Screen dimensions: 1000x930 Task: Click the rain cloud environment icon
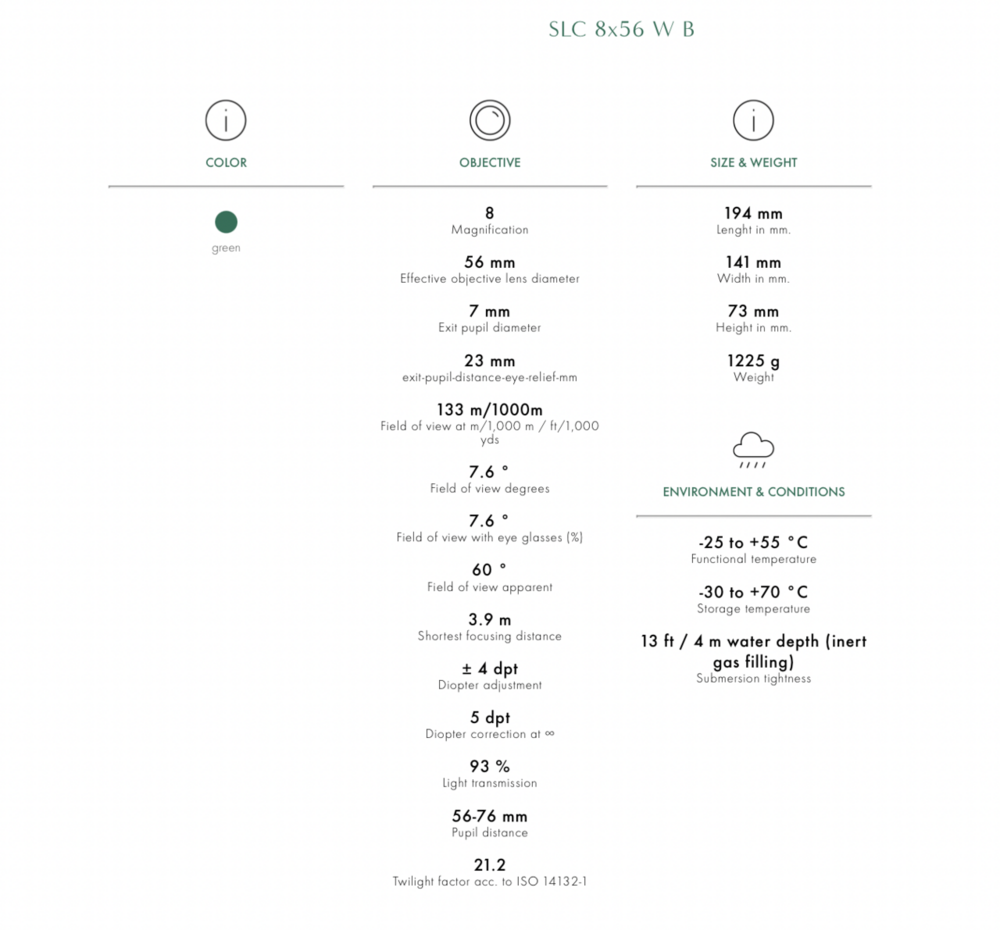[753, 450]
